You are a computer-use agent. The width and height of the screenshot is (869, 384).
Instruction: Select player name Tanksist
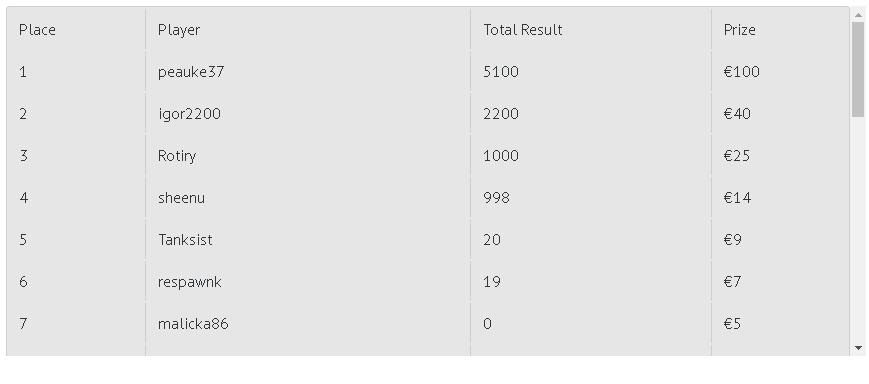[185, 240]
